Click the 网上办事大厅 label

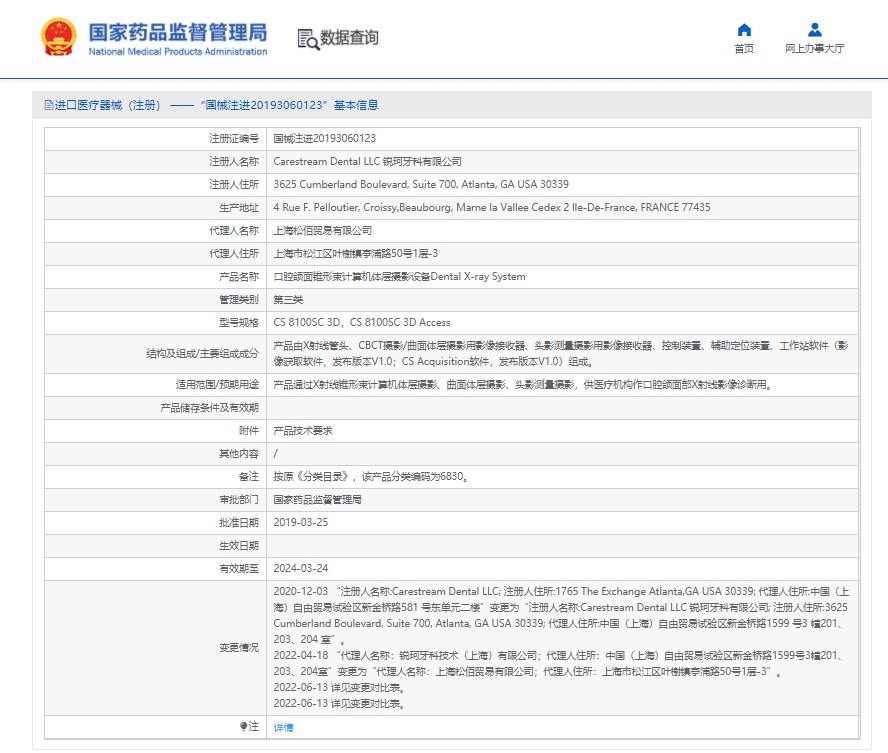click(814, 49)
